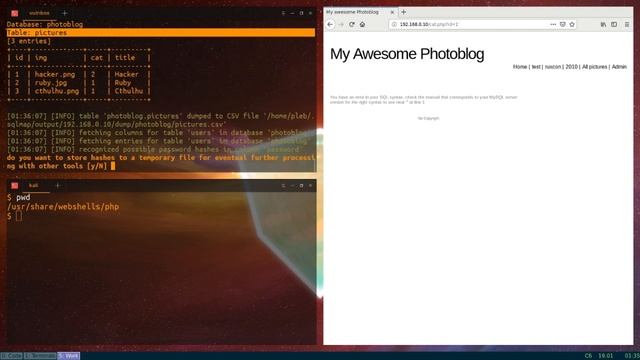The width and height of the screenshot is (640, 360).
Task: Add a new tab in the sqlmap terminal
Action: pyautogui.click(x=64, y=13)
